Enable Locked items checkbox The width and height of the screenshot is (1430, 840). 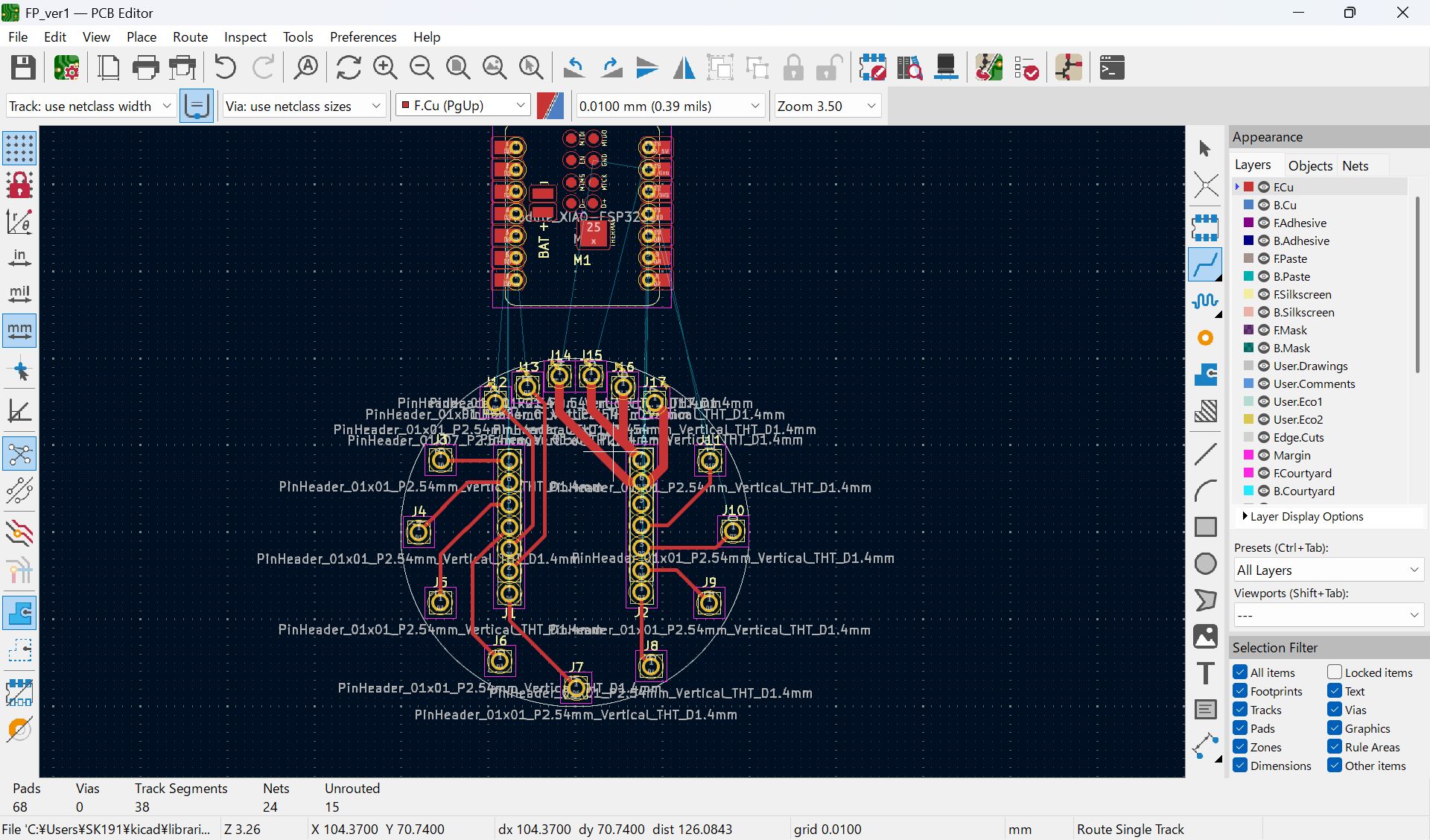coord(1335,672)
